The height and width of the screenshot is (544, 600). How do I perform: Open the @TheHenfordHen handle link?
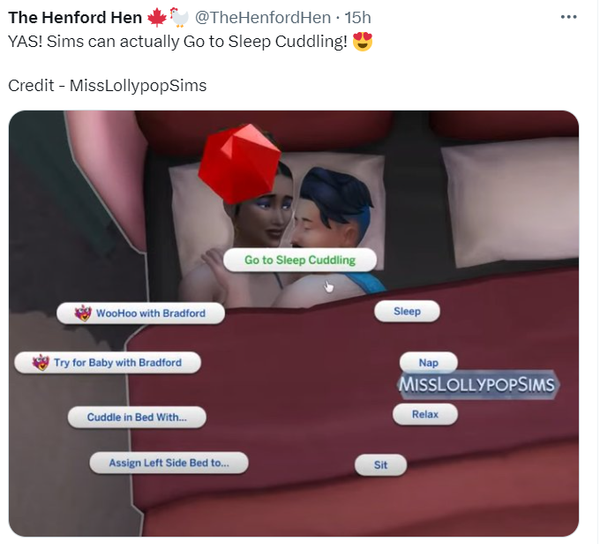263,18
